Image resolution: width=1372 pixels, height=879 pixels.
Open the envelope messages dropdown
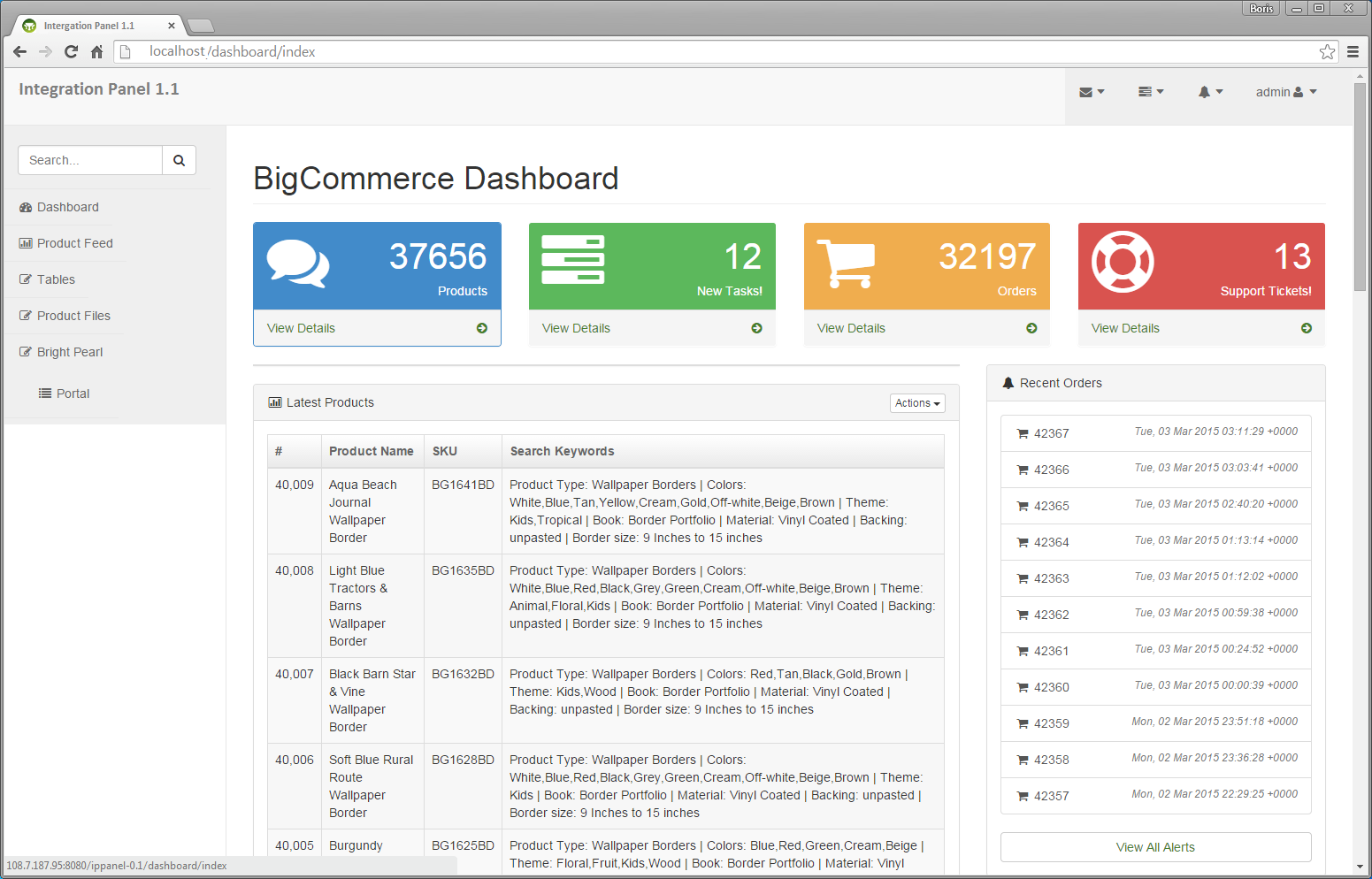pyautogui.click(x=1092, y=92)
